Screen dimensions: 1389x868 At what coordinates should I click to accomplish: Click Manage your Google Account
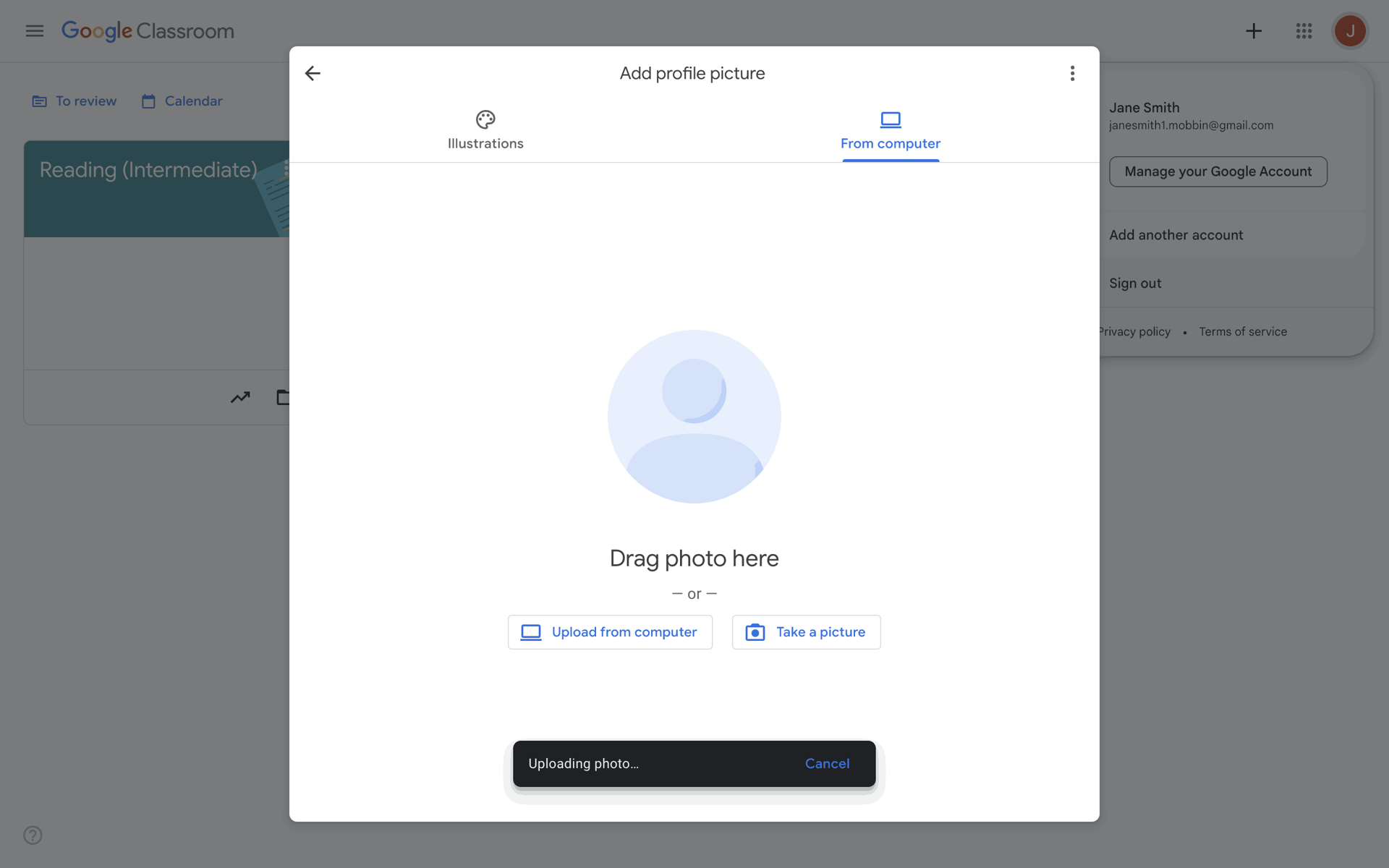point(1218,171)
